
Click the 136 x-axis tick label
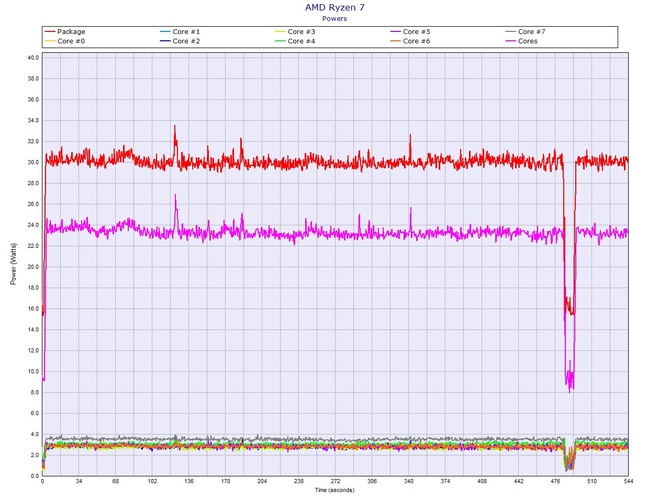[x=189, y=481]
